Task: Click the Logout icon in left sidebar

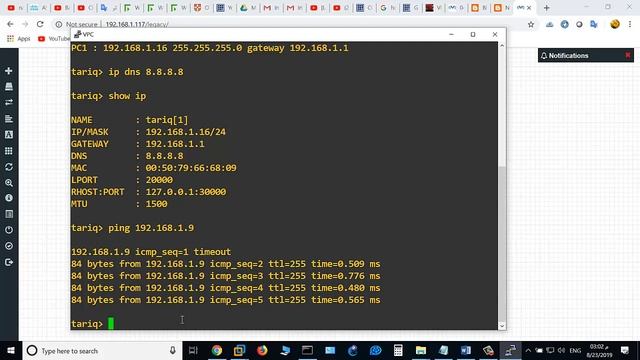Action: (9, 262)
